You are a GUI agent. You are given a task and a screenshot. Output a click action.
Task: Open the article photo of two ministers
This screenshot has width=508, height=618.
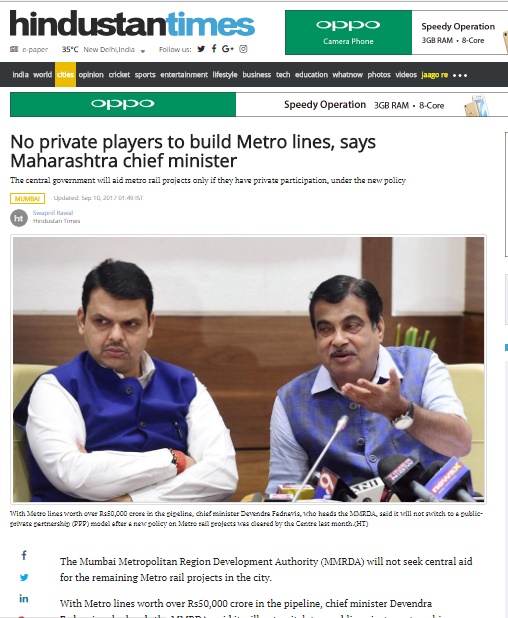click(248, 369)
